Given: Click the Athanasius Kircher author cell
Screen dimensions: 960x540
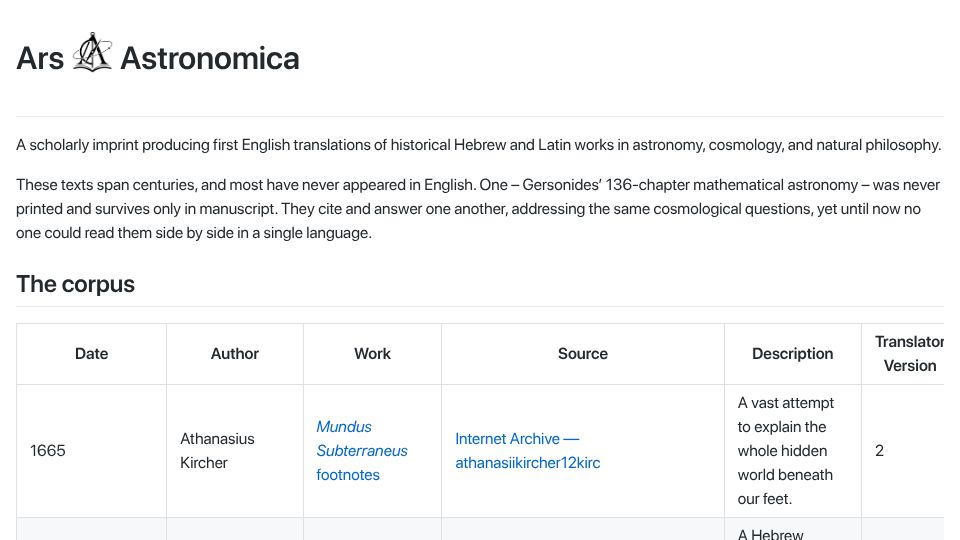Looking at the screenshot, I should click(x=234, y=451).
